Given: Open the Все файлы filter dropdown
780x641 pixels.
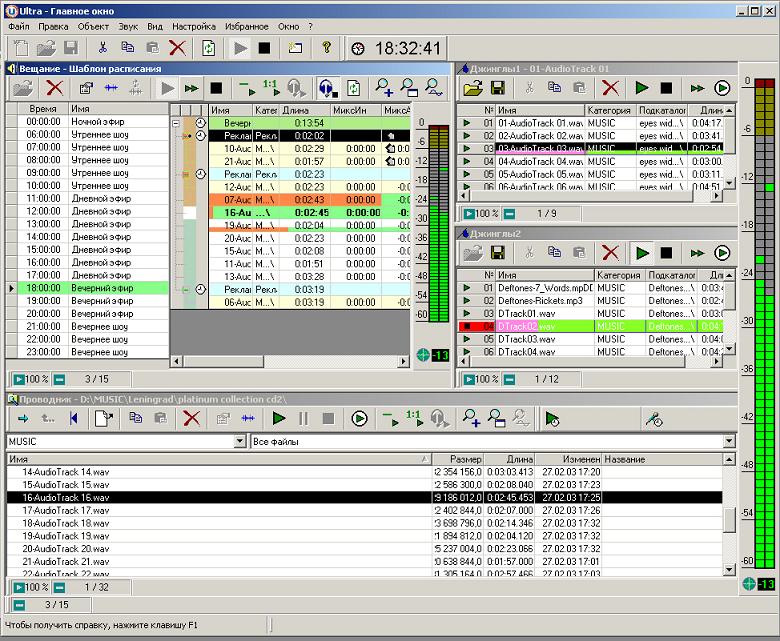Looking at the screenshot, I should pos(729,441).
